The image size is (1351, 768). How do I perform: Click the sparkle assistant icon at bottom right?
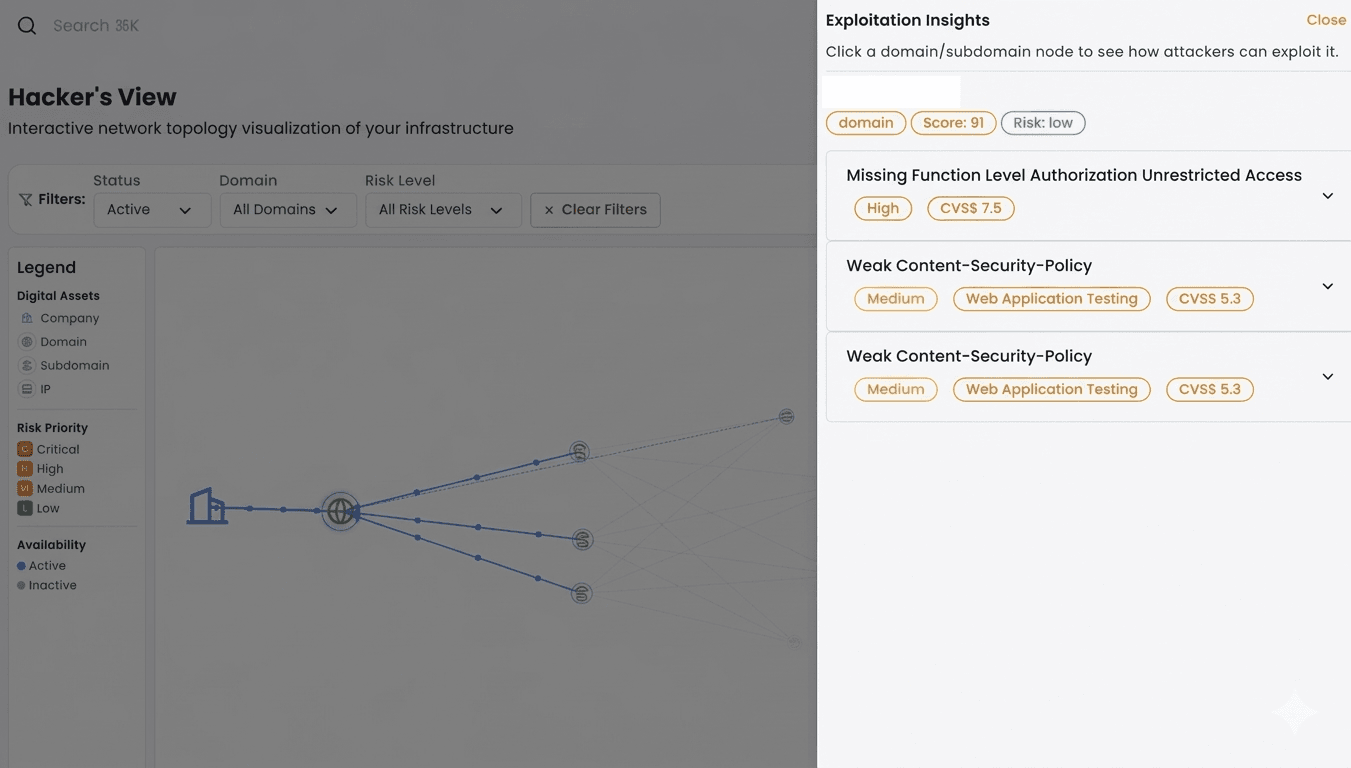[1295, 712]
